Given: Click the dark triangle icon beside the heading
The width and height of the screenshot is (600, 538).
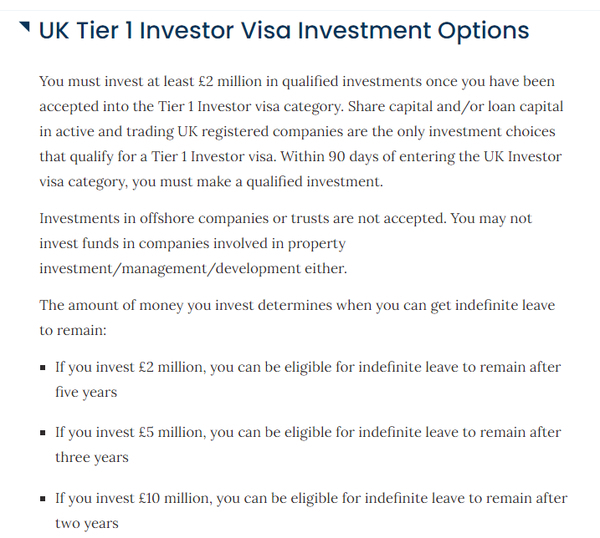Looking at the screenshot, I should tap(24, 27).
